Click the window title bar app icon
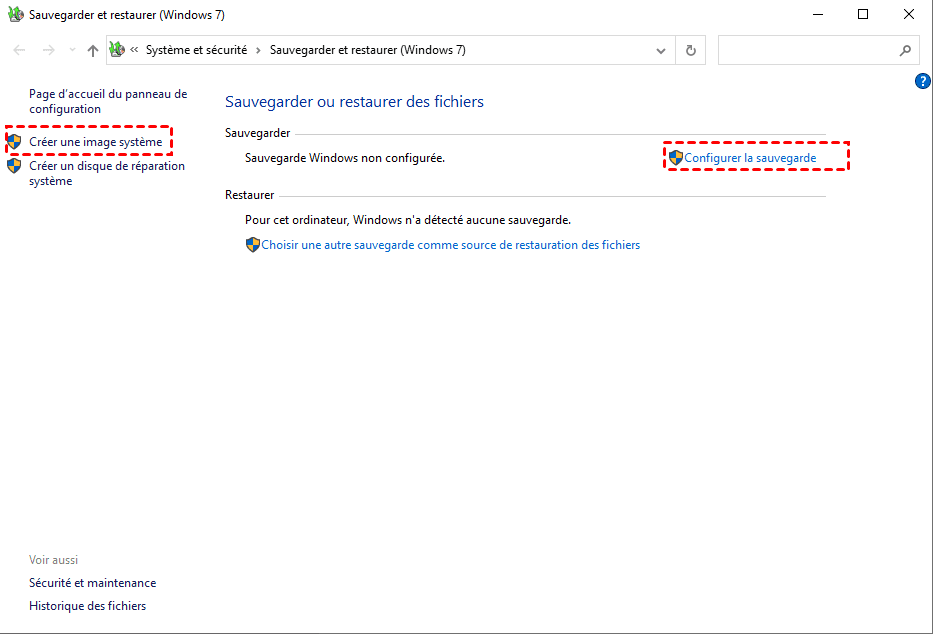Screen dimensions: 933x634 [15, 14]
